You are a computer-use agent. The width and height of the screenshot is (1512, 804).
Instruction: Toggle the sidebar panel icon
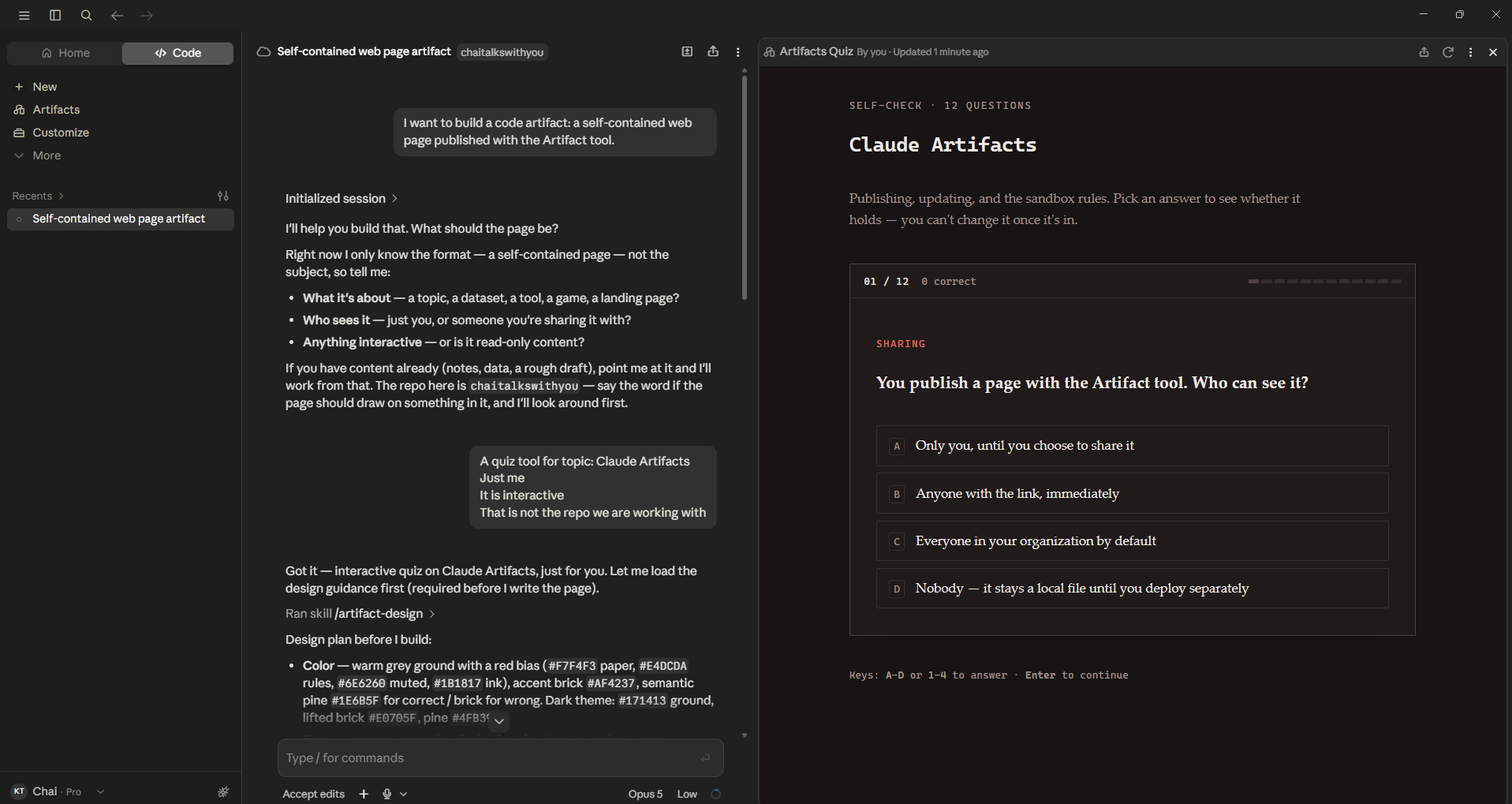click(x=55, y=15)
